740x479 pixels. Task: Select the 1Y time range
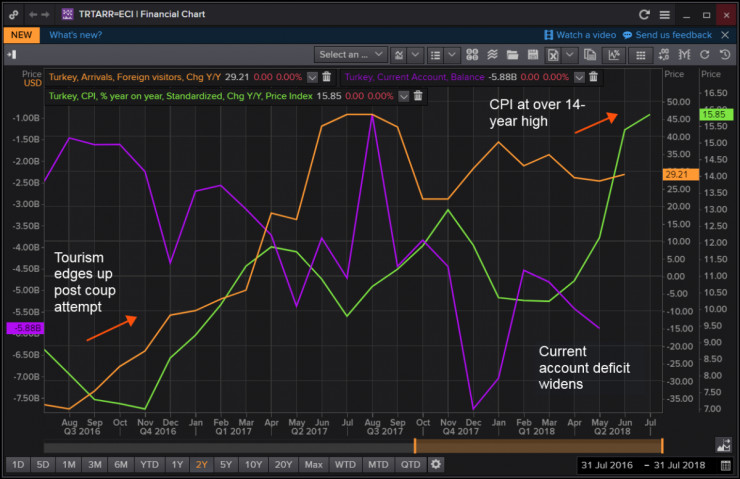(x=176, y=465)
